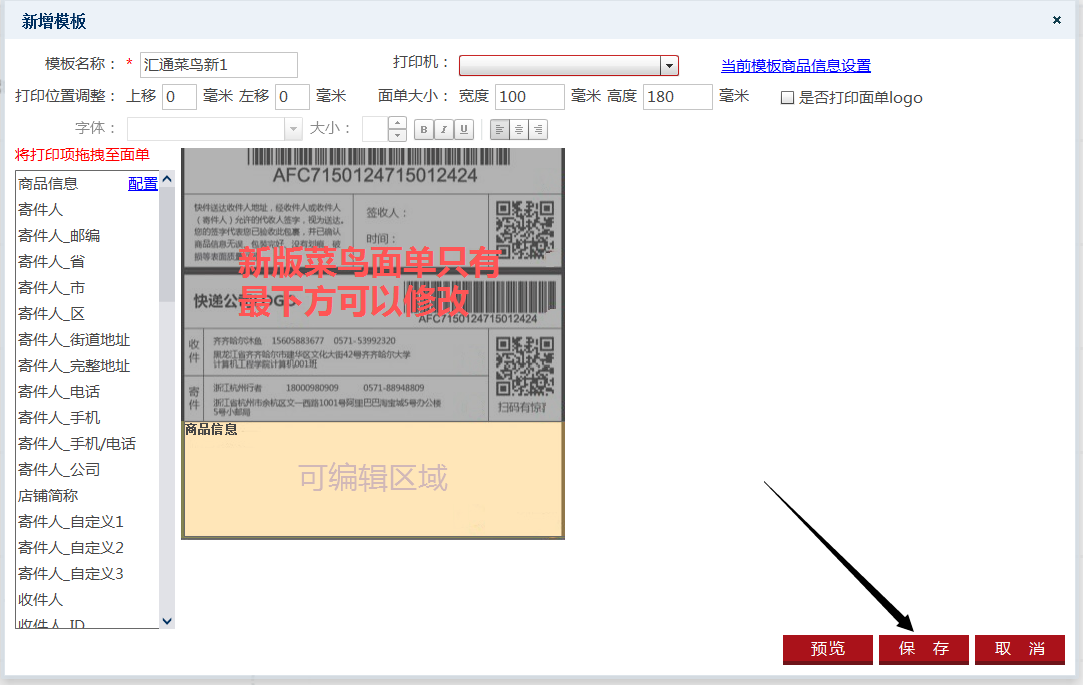Toggle underline text formatting
1083x685 pixels.
click(464, 129)
